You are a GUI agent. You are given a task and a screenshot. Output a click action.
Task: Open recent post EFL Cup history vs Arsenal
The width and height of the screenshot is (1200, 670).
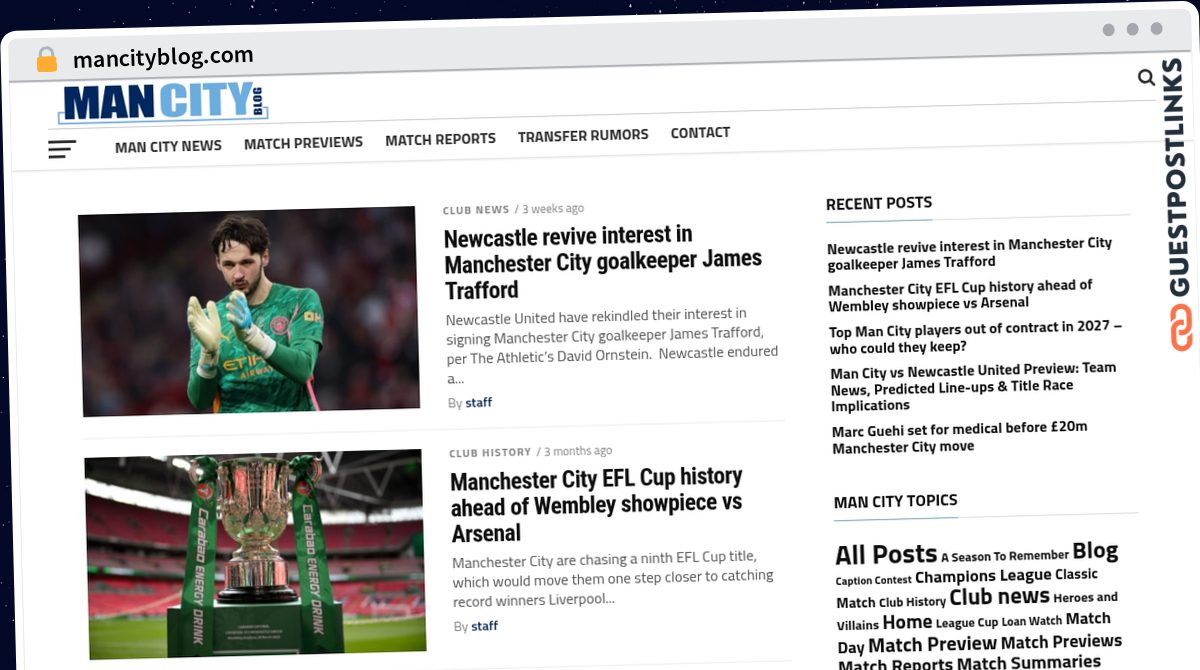960,295
